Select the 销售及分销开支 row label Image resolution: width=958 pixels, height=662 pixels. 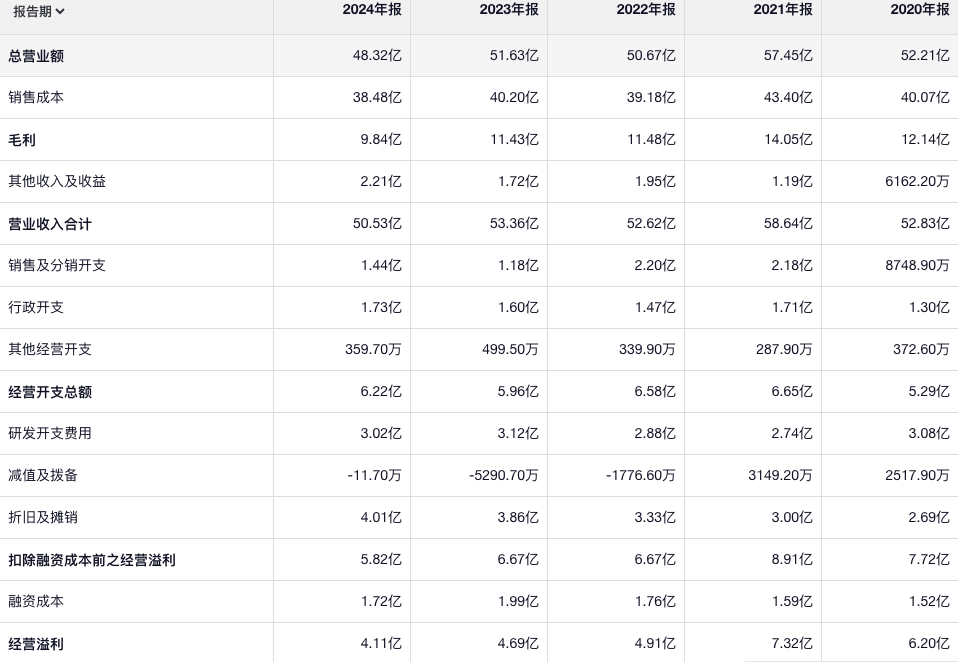point(57,266)
